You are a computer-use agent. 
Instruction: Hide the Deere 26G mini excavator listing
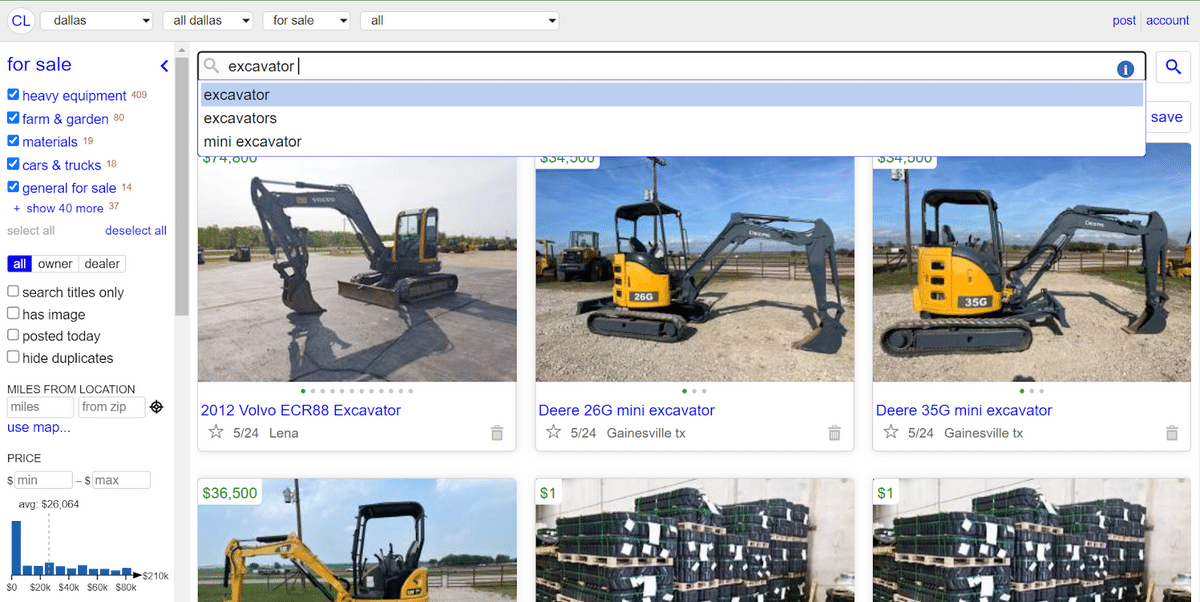(x=835, y=433)
